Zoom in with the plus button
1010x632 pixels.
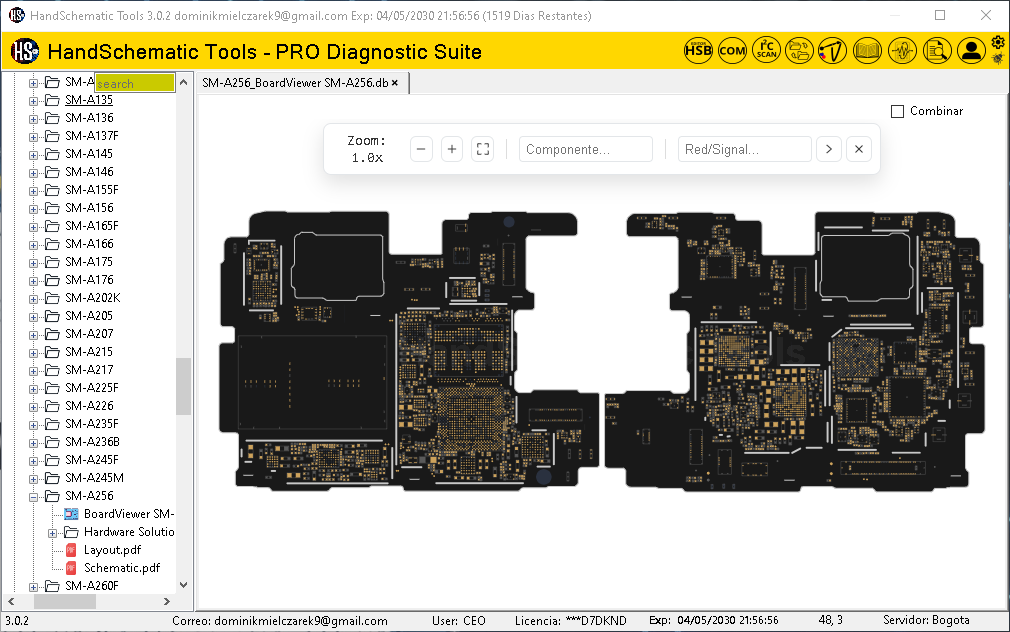(452, 149)
